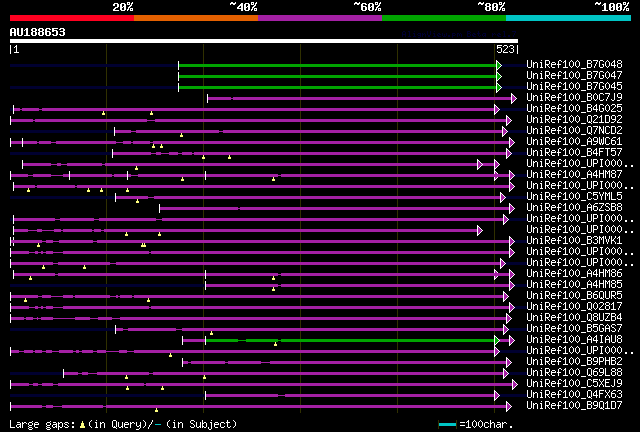Select the UniRef100_Q02817 label
Screen dimensions: 640x432
coord(574,307)
